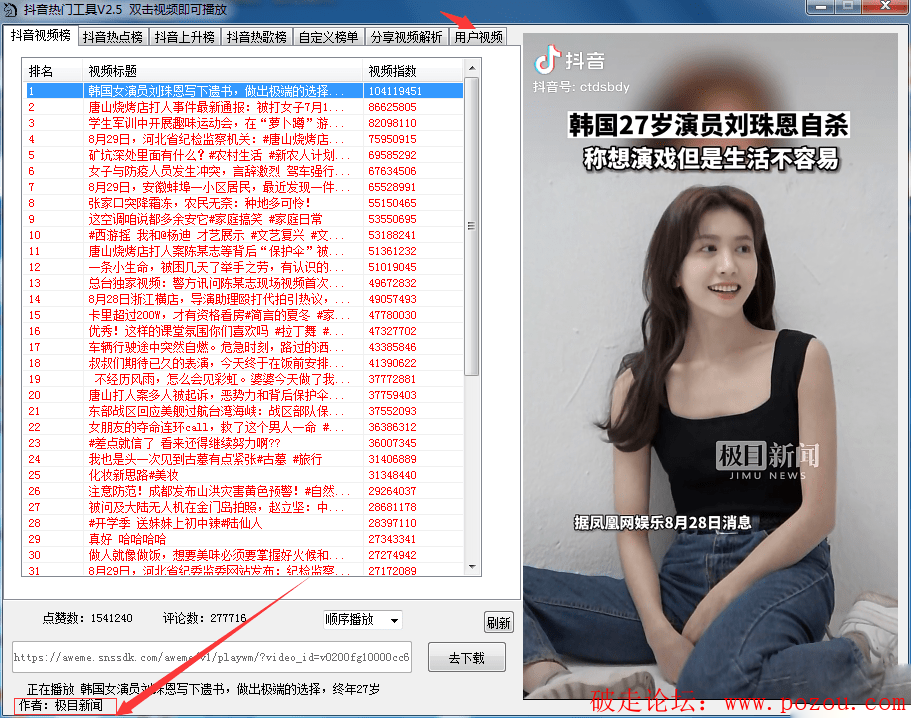Screen dimensions: 911x718
Task: Select the 抖音热歌榜 tab
Action: pos(256,38)
